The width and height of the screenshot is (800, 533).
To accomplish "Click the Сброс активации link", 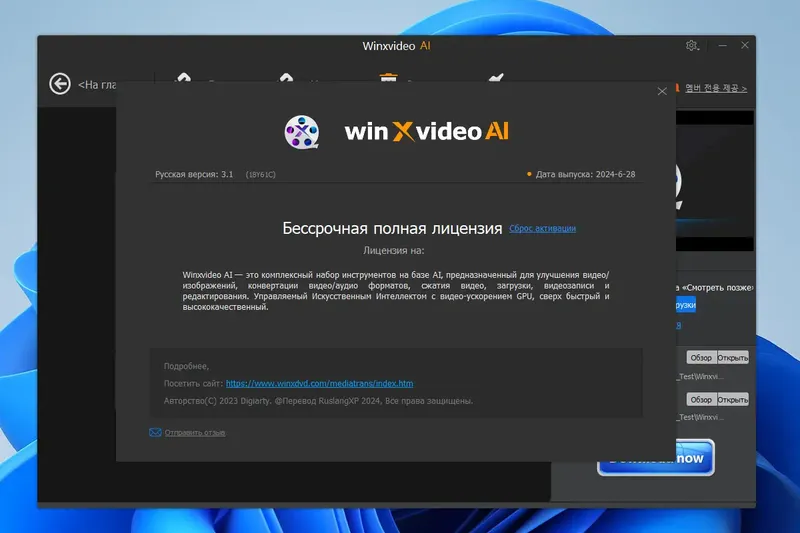I will pos(542,229).
